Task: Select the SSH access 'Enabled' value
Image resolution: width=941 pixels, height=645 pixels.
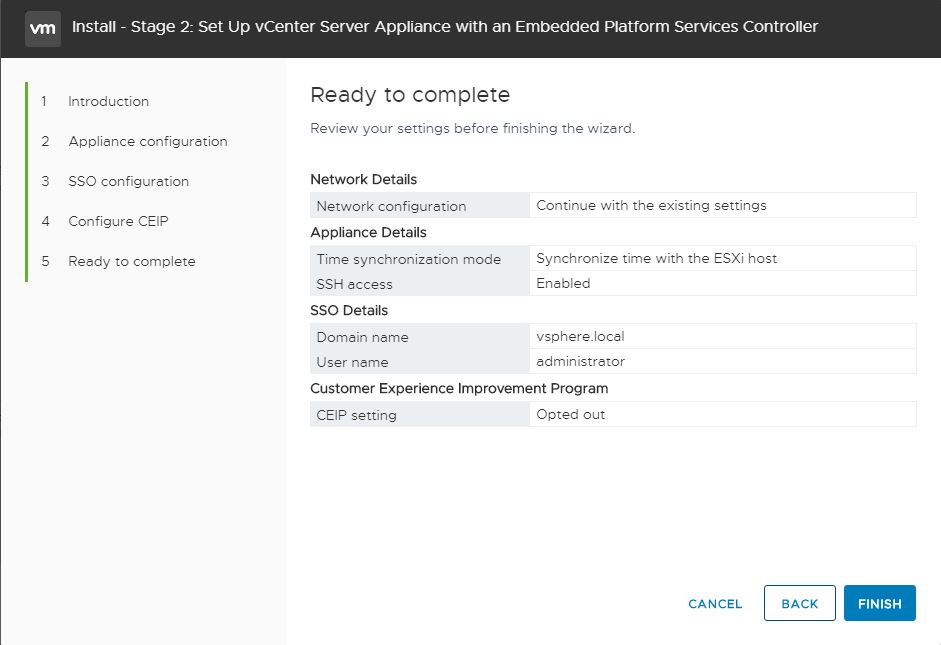Action: click(563, 283)
